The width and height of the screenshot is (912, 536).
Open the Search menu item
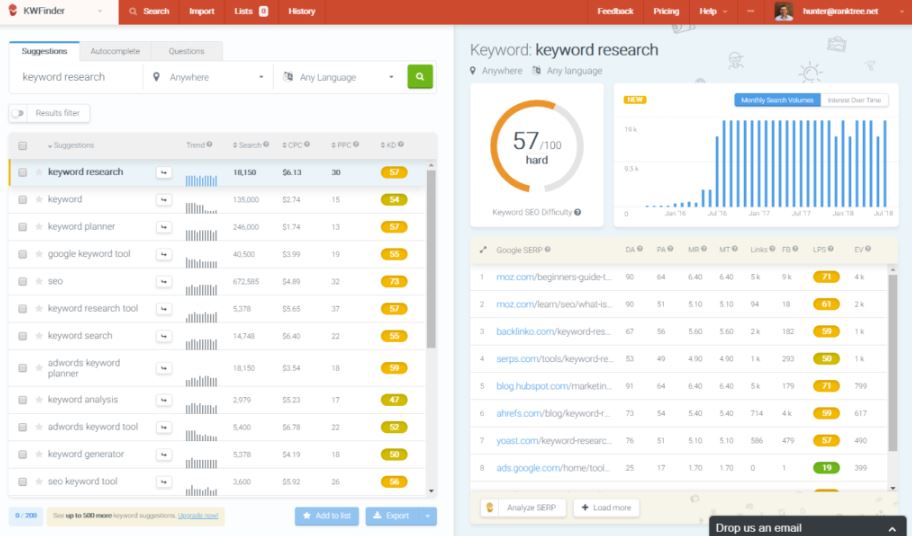point(149,11)
